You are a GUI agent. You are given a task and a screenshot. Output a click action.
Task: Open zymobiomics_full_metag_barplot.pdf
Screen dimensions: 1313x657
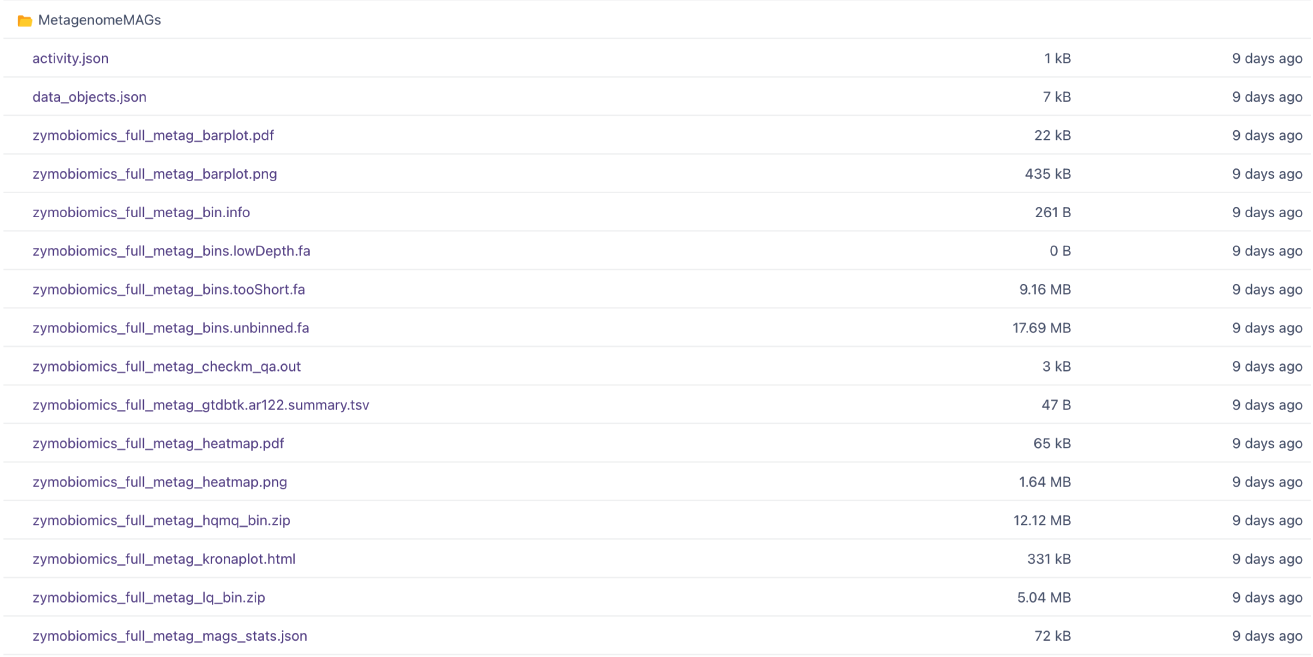tap(153, 136)
